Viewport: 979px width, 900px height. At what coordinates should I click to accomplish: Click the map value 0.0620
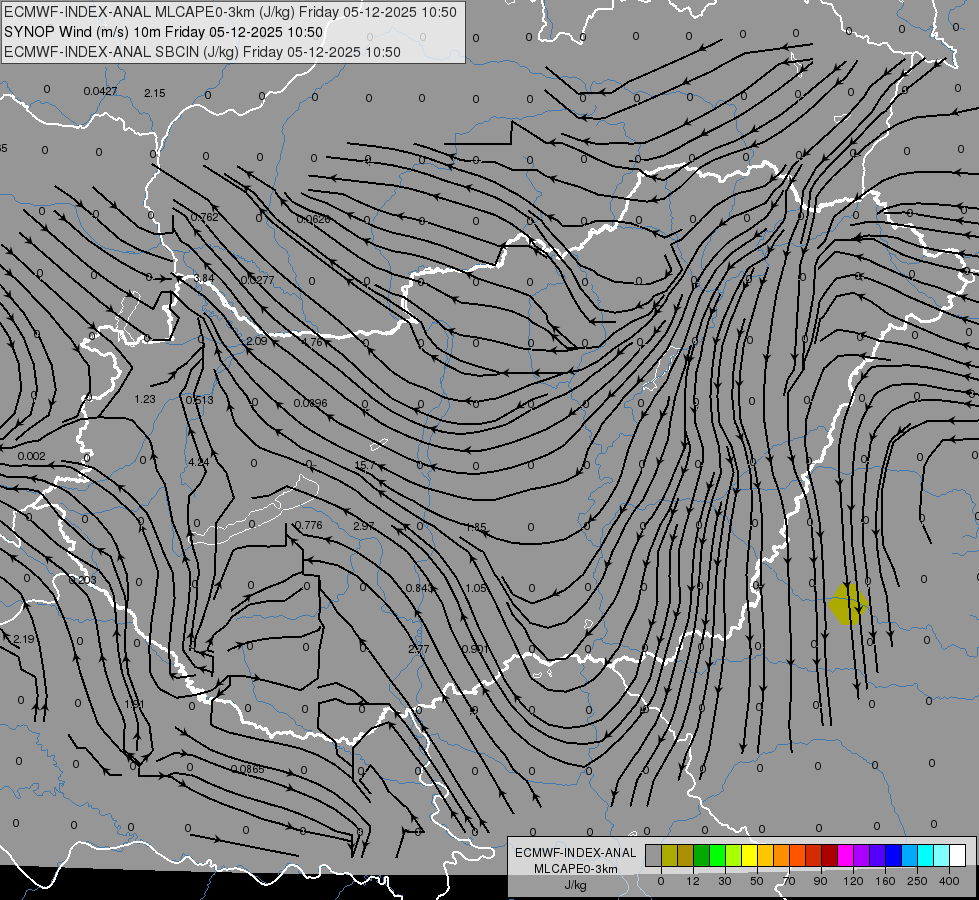point(313,219)
